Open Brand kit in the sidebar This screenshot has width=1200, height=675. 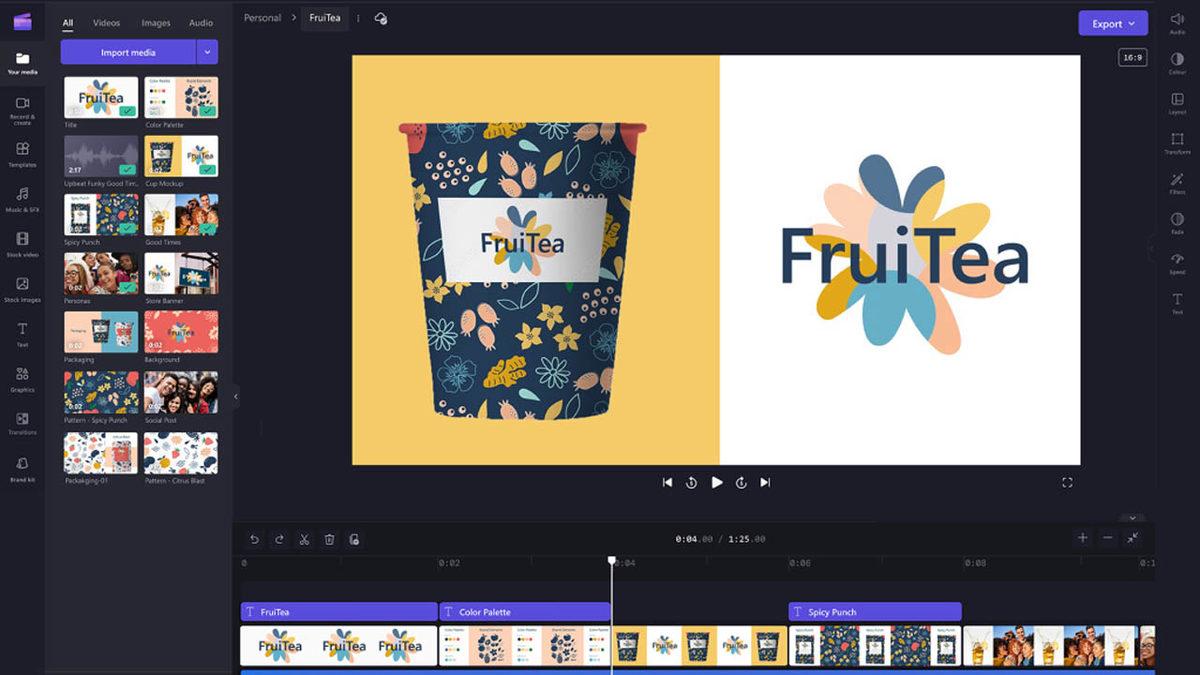22,468
